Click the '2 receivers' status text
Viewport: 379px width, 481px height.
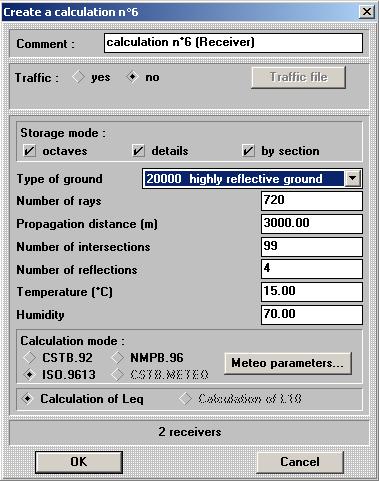coord(190,432)
